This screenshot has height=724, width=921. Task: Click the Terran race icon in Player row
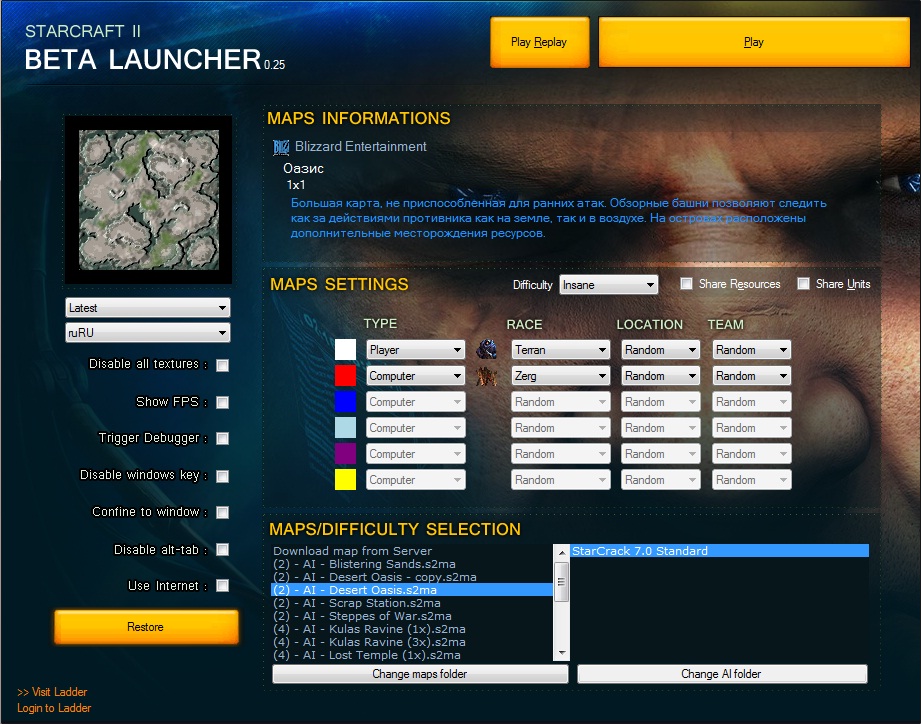tap(486, 349)
